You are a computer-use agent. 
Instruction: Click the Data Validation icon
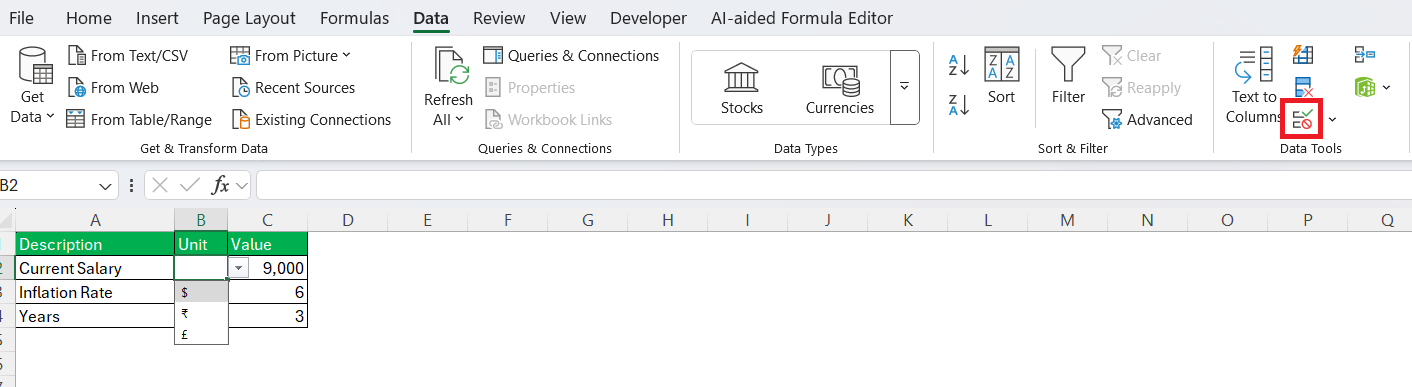[x=1303, y=119]
